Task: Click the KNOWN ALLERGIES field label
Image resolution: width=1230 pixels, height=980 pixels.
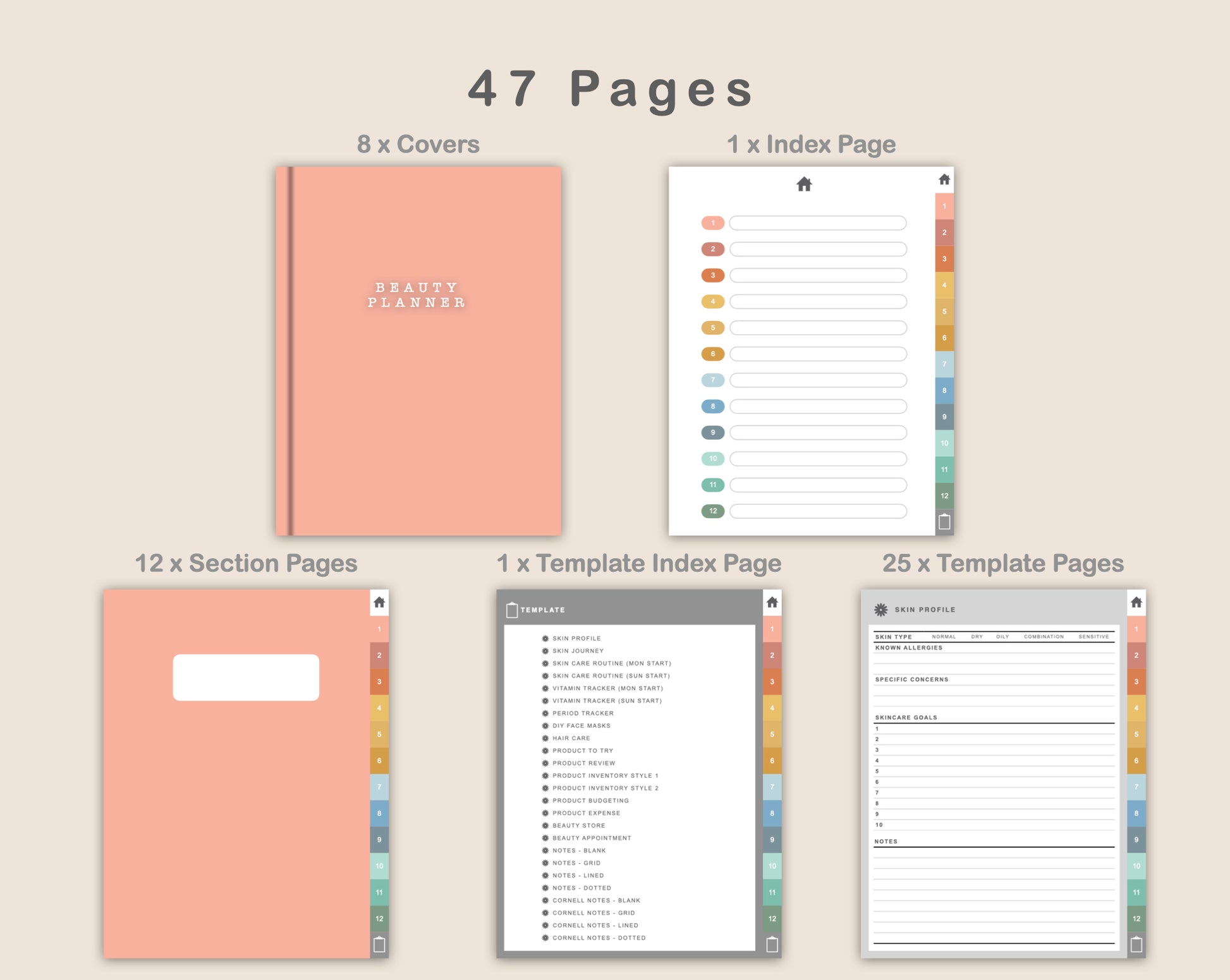Action: click(x=908, y=648)
